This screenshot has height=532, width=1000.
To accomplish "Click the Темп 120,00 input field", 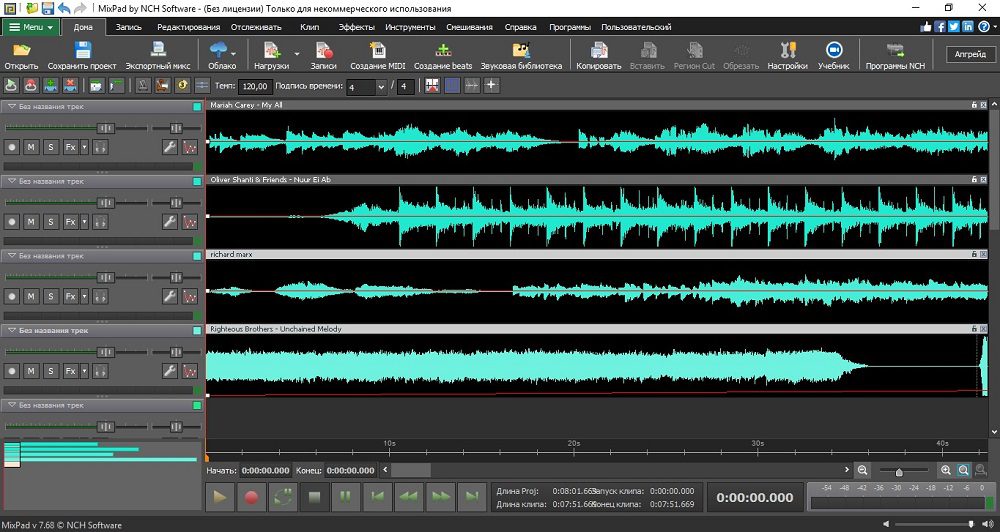I will coord(256,86).
